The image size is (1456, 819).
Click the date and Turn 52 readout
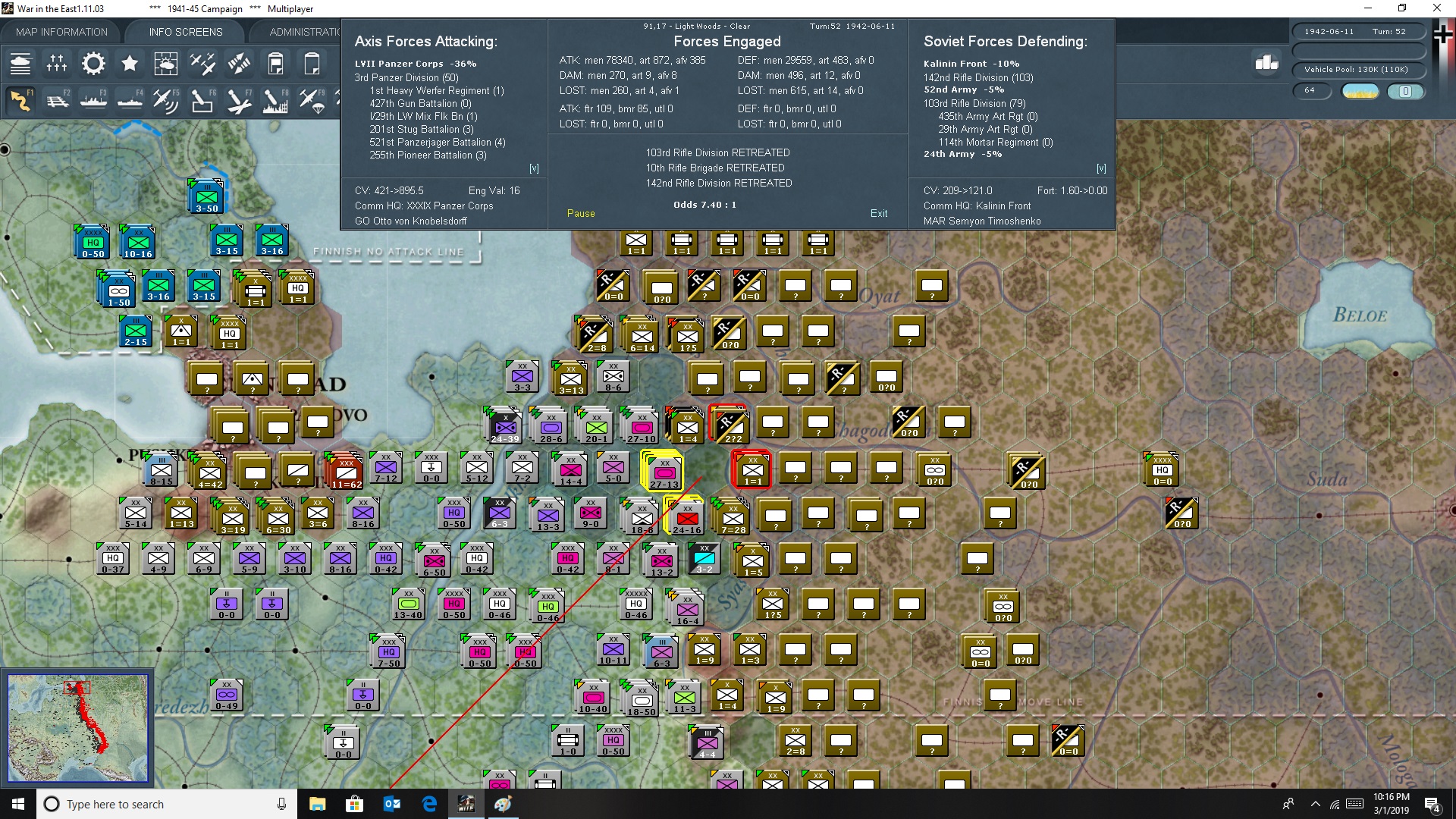click(1358, 32)
